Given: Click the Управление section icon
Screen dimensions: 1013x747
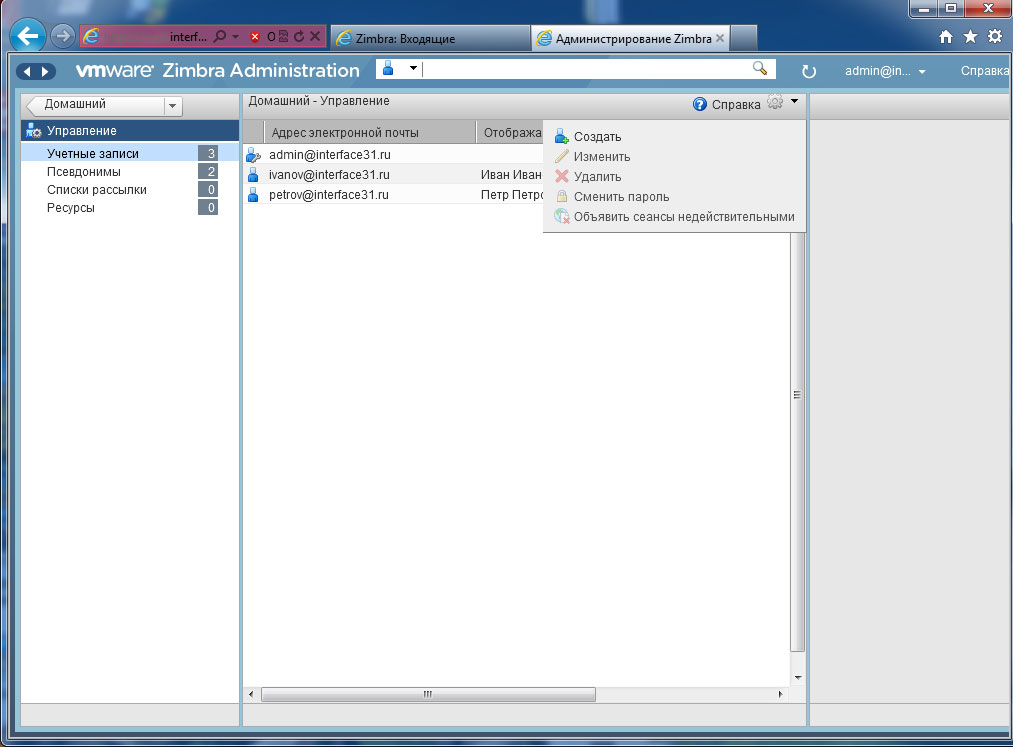Looking at the screenshot, I should click(x=34, y=131).
